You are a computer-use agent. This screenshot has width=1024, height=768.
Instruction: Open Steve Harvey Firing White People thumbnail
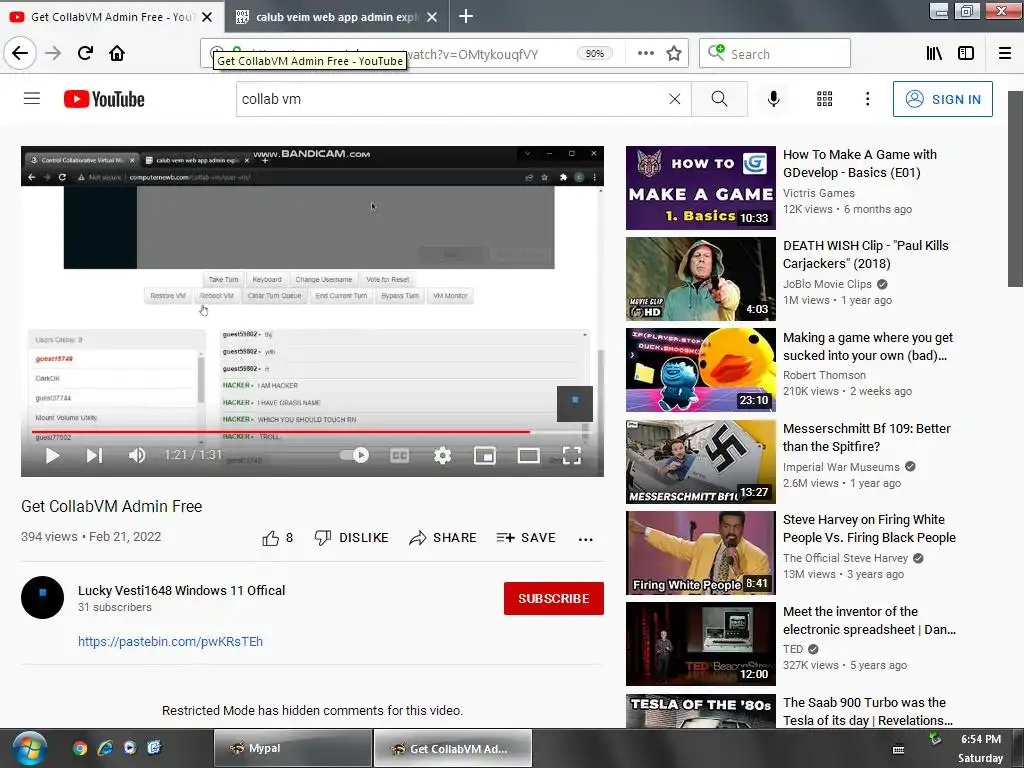701,552
